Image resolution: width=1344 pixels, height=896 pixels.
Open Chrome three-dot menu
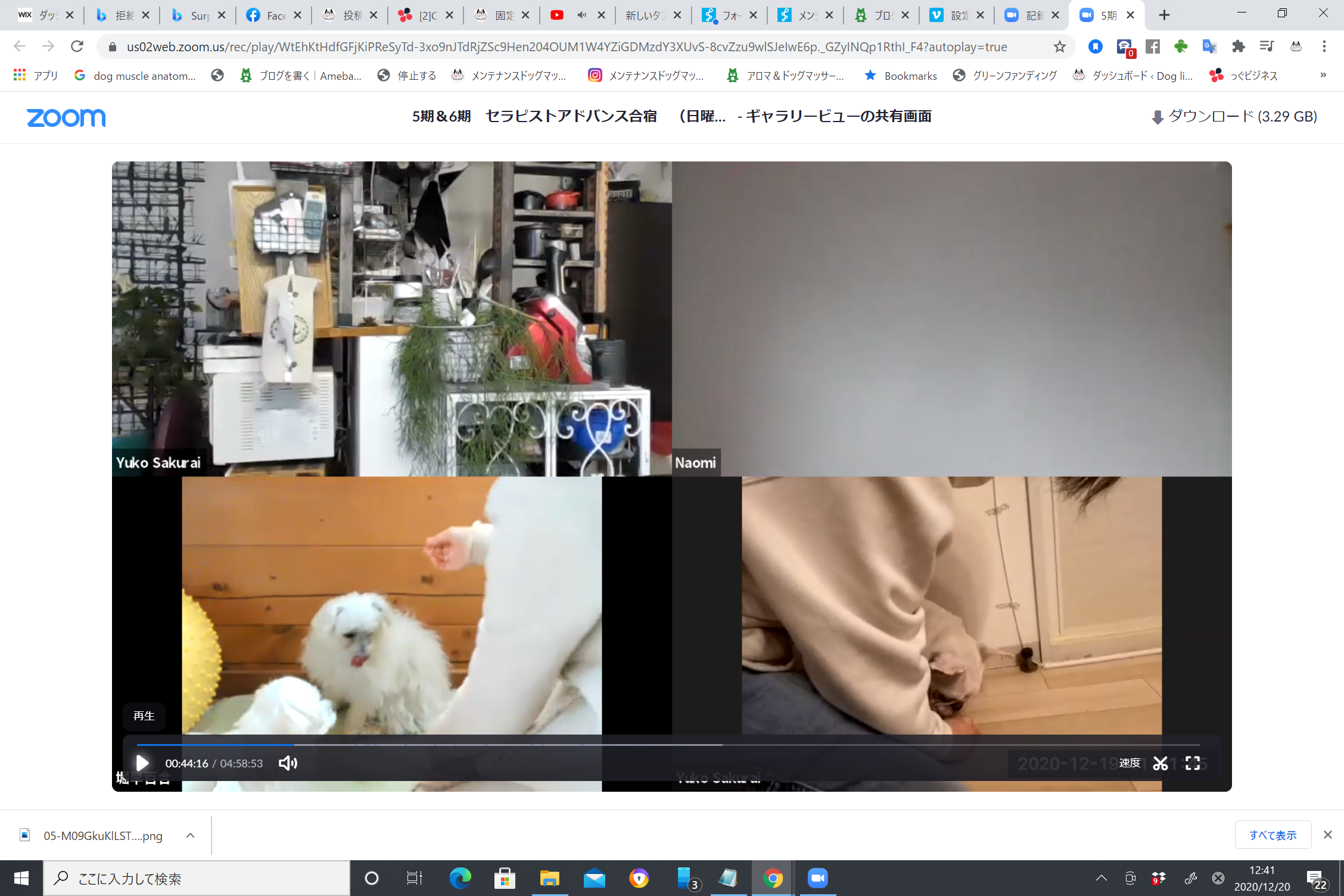[x=1324, y=46]
